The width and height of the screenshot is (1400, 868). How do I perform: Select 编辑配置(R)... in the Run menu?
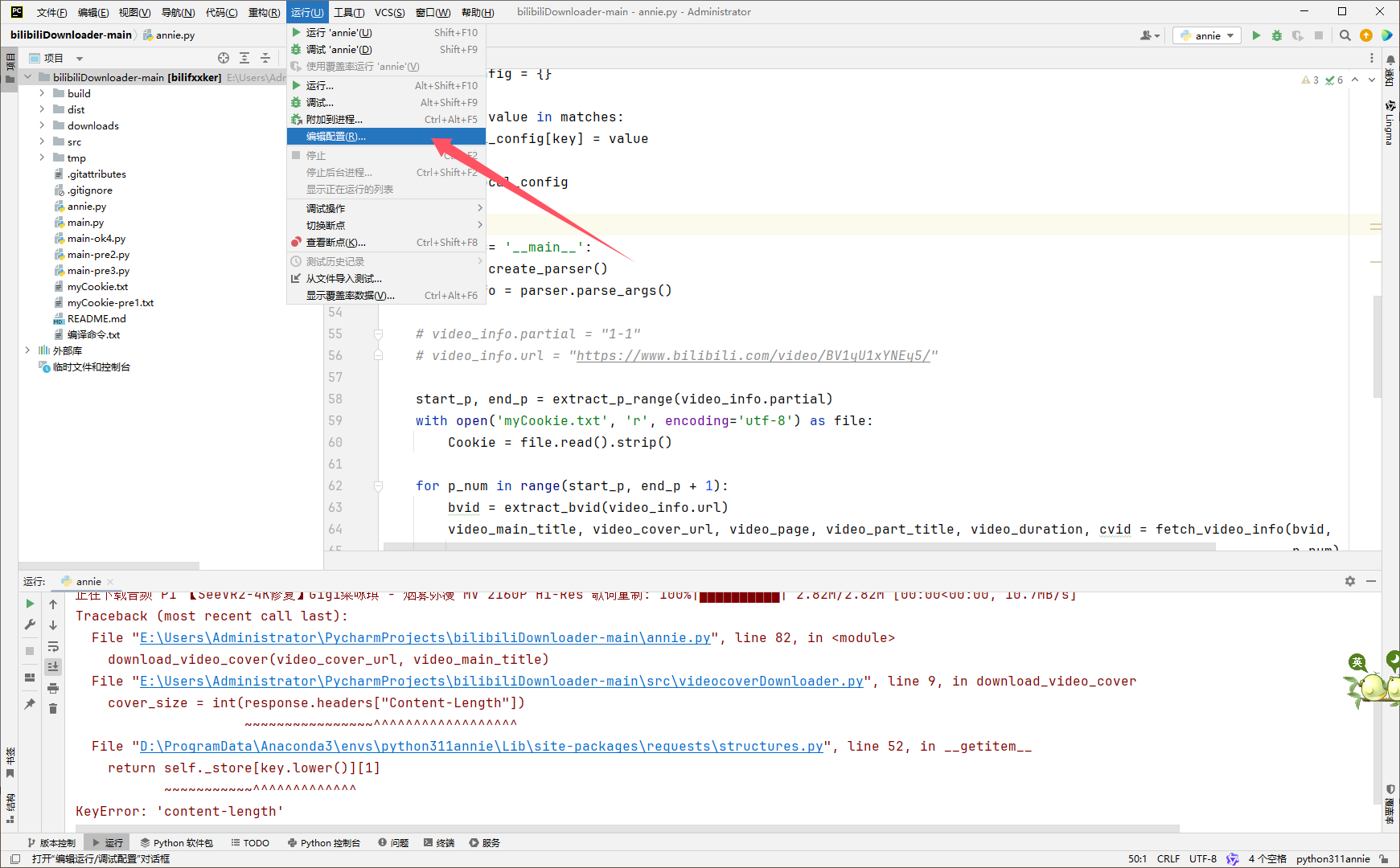pos(336,137)
